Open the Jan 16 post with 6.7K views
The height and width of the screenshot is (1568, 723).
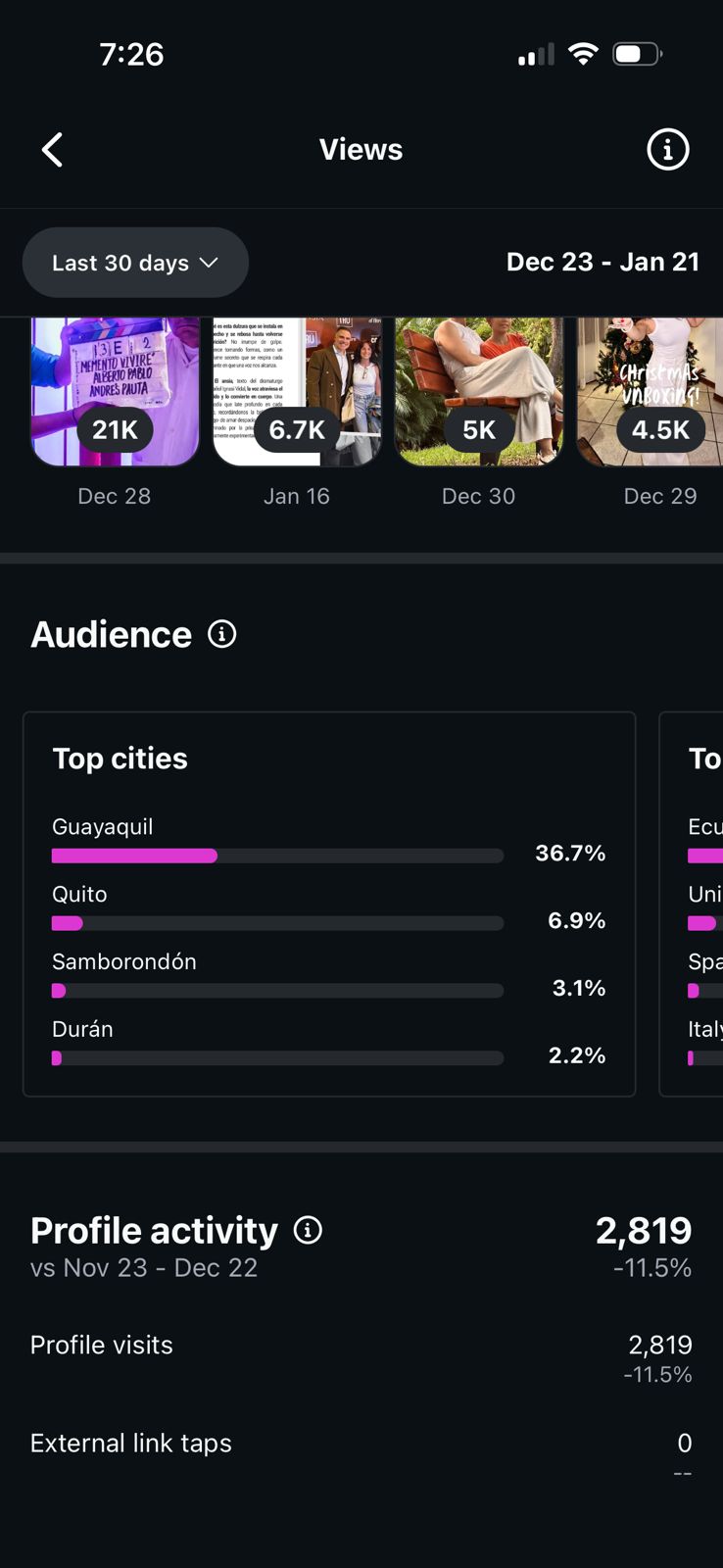[x=297, y=392]
